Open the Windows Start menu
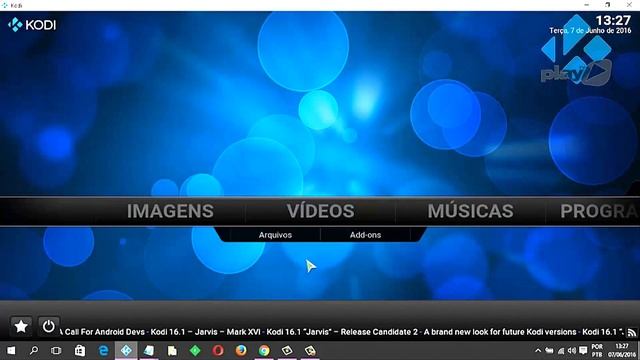 pos(11,351)
